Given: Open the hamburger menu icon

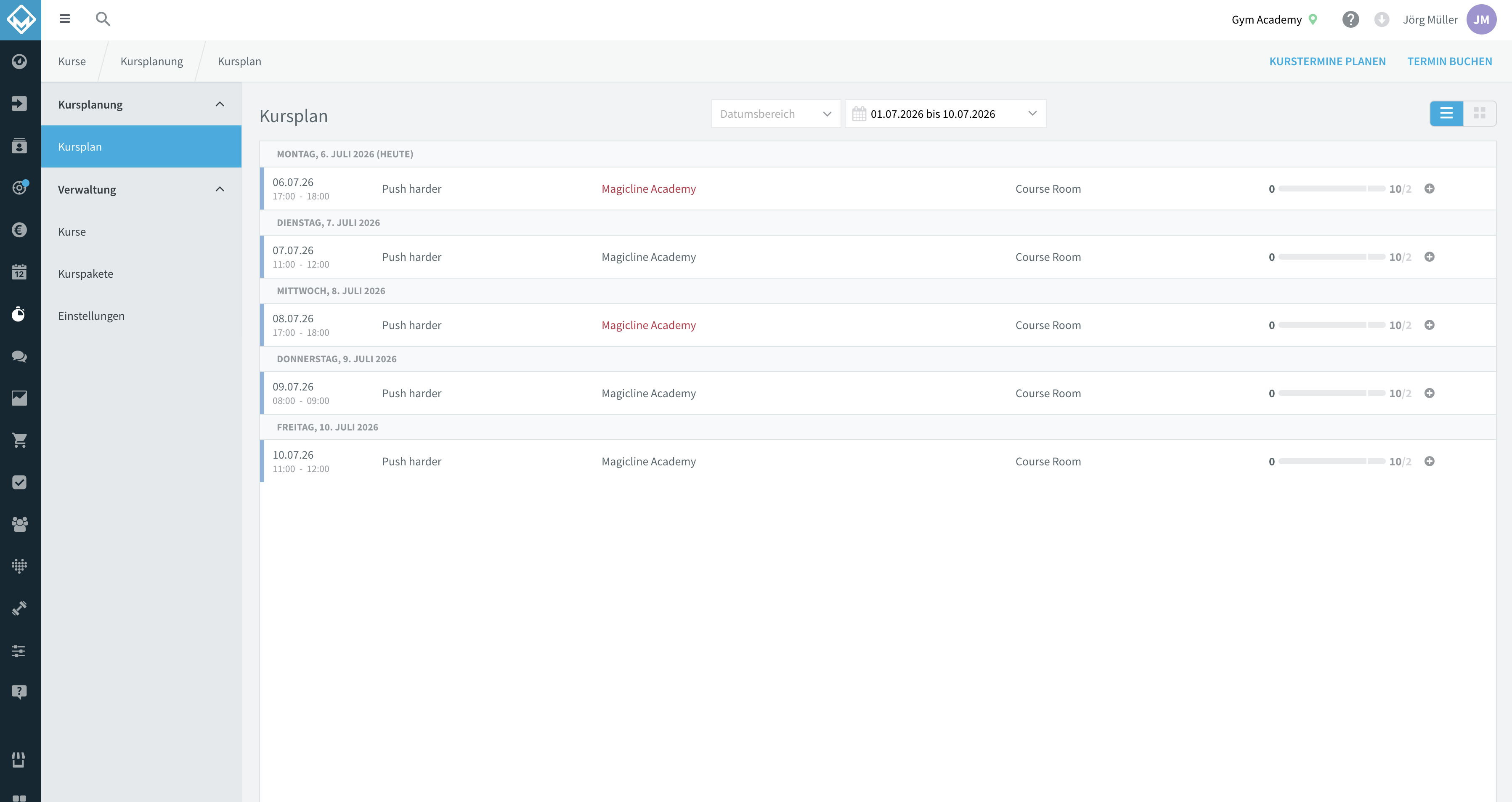Looking at the screenshot, I should tap(64, 19).
